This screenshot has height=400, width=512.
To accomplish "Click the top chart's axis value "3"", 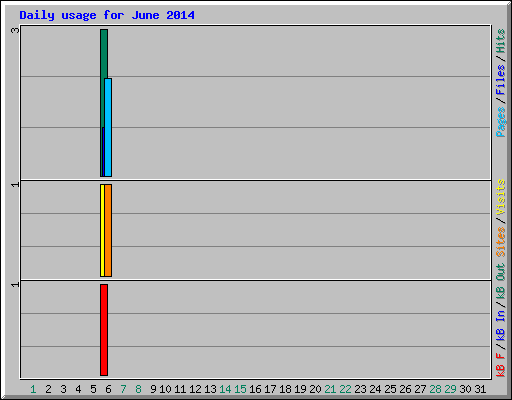I will (x=15, y=30).
